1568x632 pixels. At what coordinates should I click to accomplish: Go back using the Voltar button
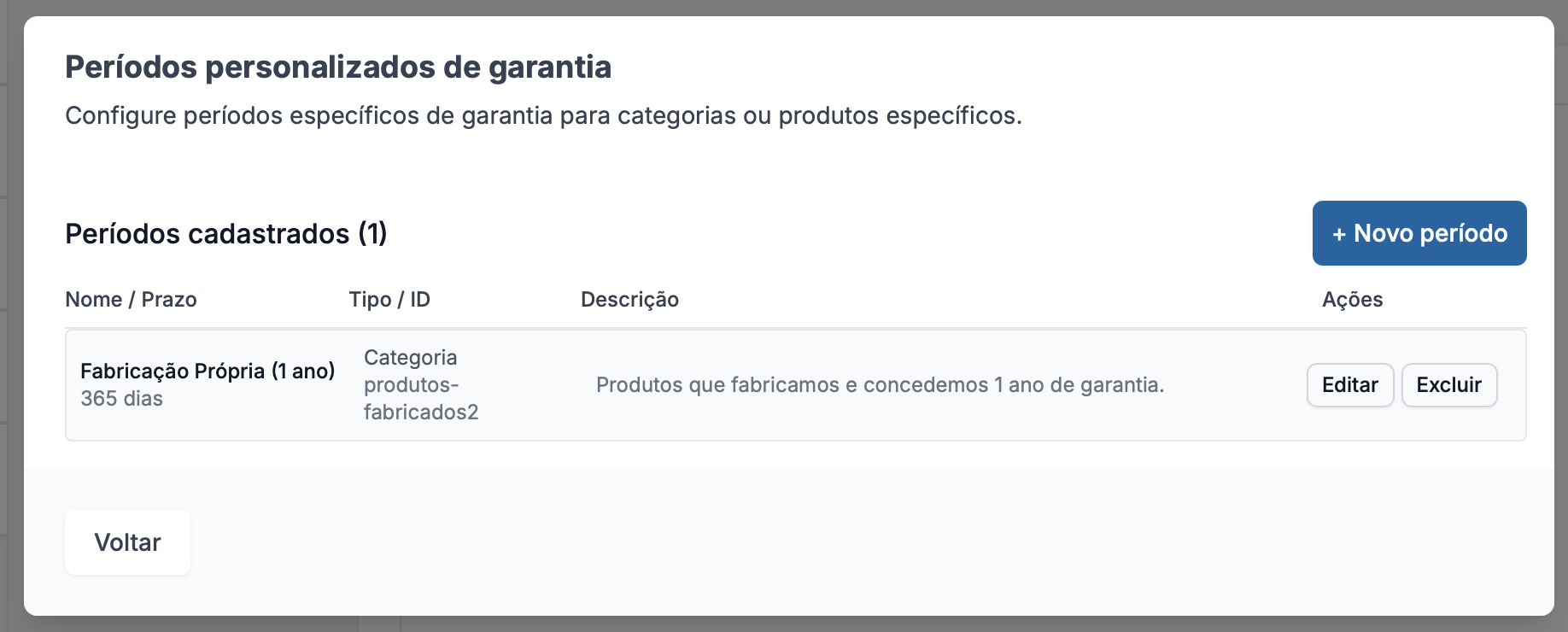point(127,542)
